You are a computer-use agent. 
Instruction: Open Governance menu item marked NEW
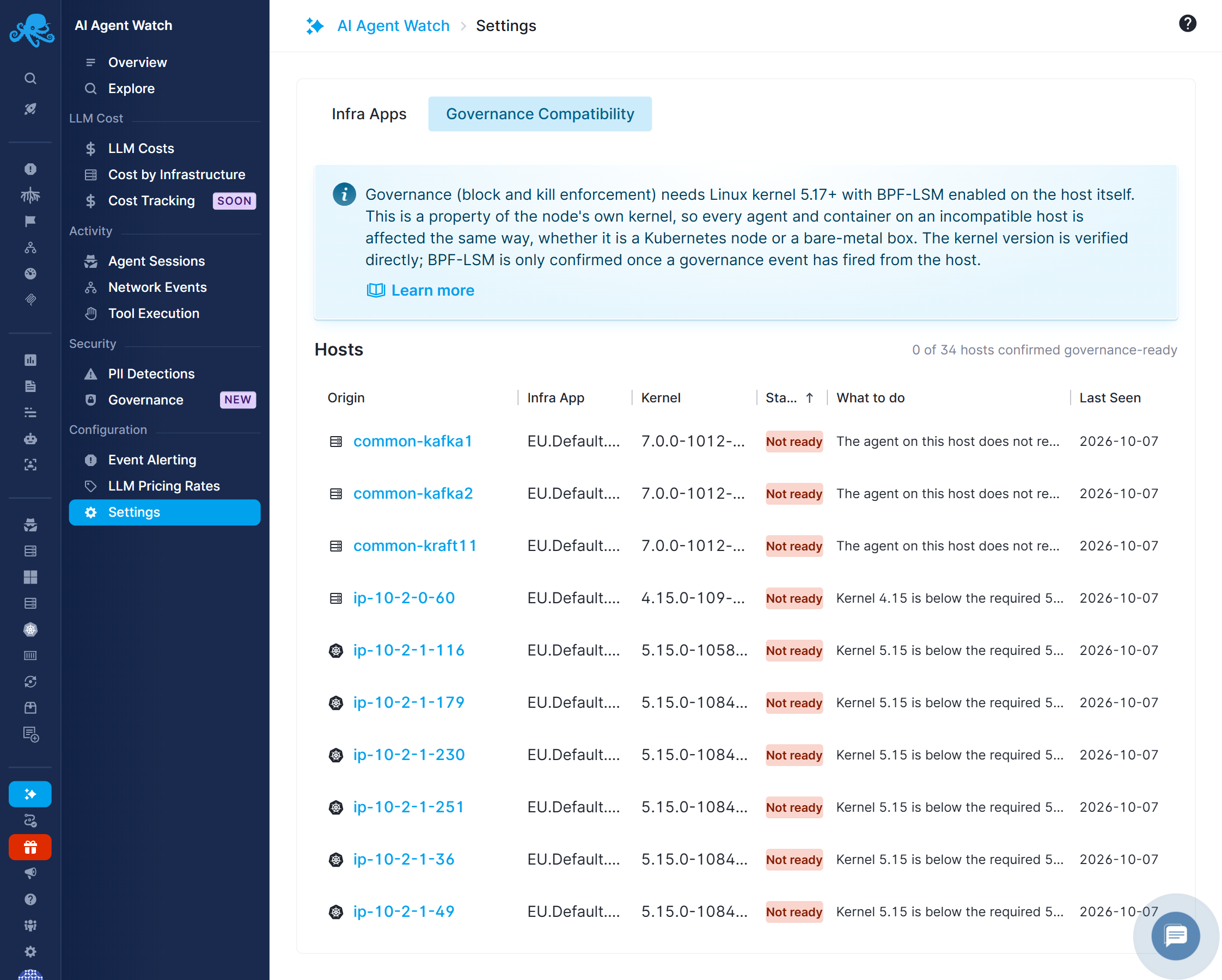click(164, 400)
